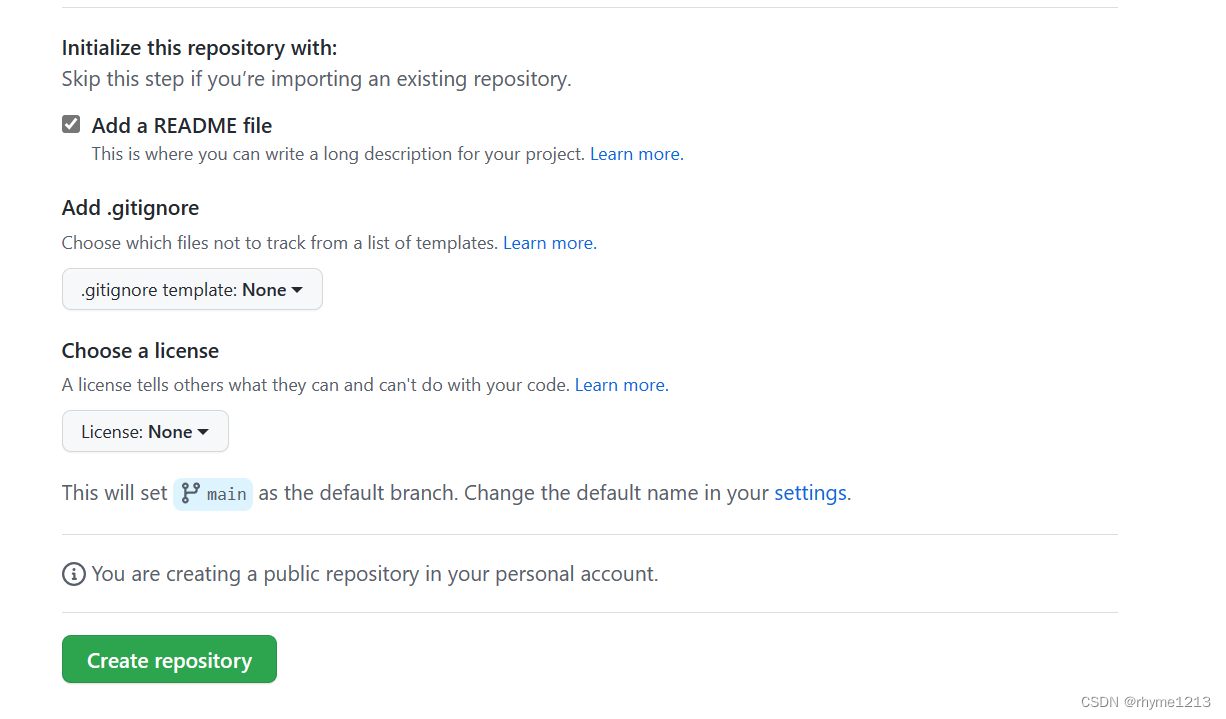The image size is (1226, 719).
Task: Click the 'Choose a license' heading
Action: pos(140,351)
